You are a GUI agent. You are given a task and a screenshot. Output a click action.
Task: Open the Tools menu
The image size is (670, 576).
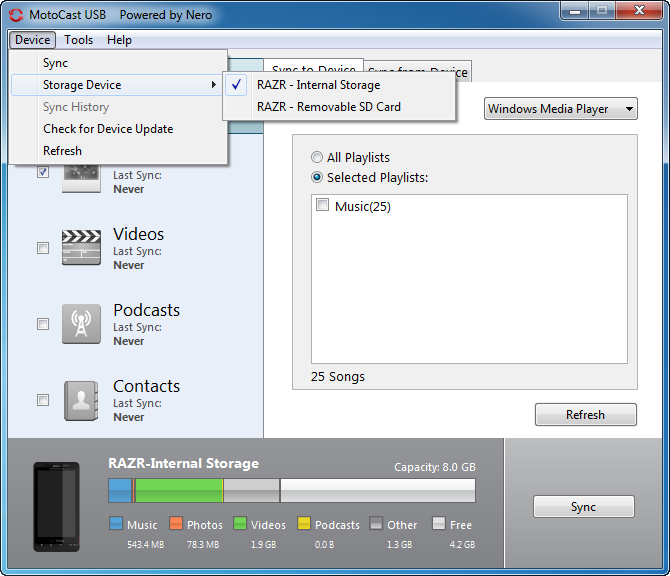tap(79, 40)
